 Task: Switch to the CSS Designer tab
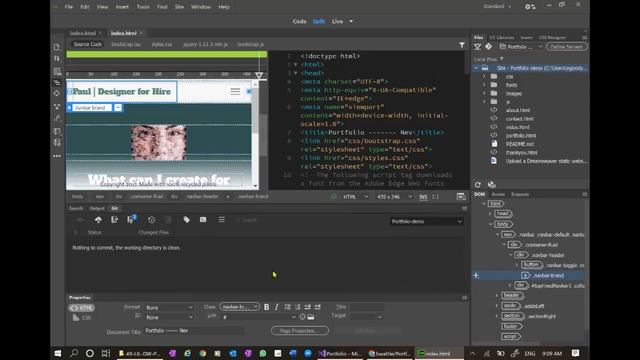tap(552, 38)
